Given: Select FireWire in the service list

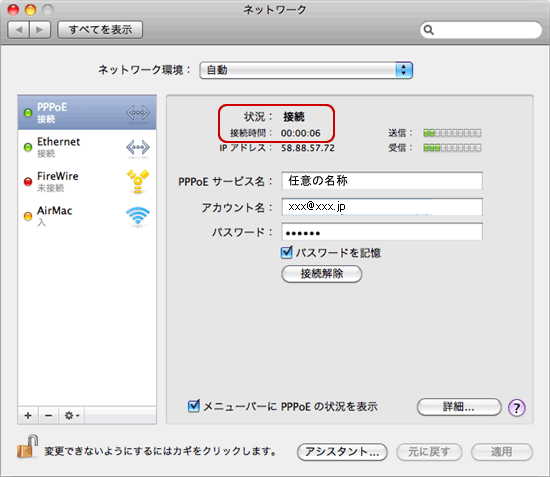Looking at the screenshot, I should pyautogui.click(x=87, y=182).
